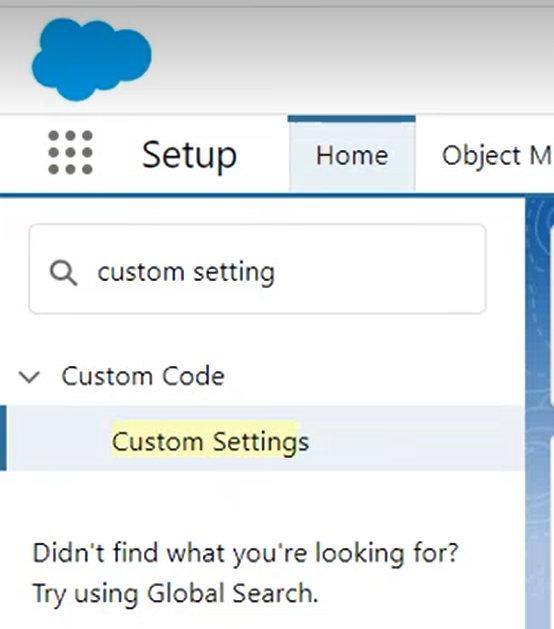Image resolution: width=554 pixels, height=629 pixels.
Task: Click the Setup app title
Action: coord(189,155)
